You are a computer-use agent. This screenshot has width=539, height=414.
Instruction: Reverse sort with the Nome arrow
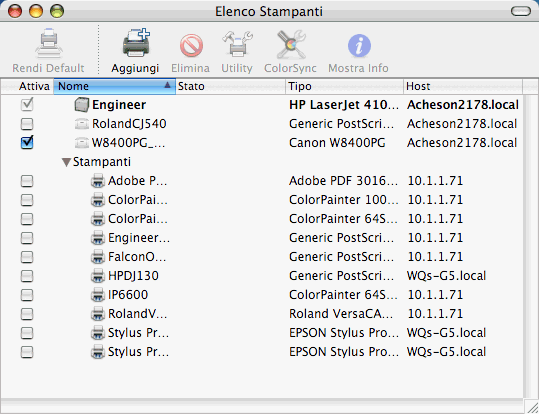pos(167,85)
